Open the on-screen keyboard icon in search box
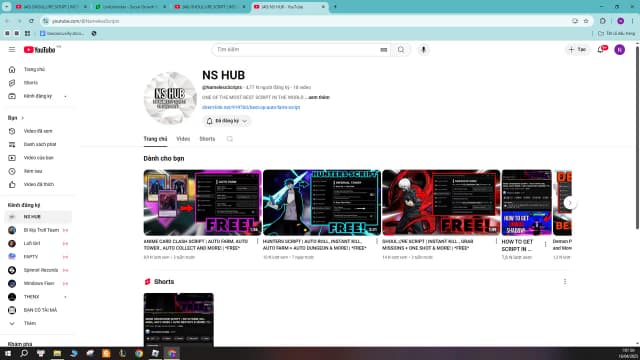Viewport: 640px width, 360px height. point(384,50)
